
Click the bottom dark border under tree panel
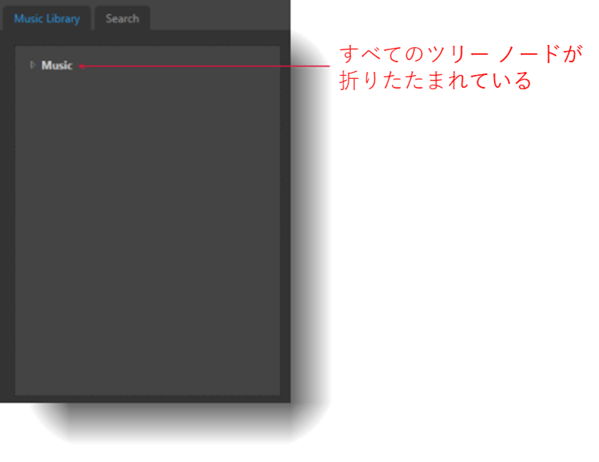(x=145, y=399)
